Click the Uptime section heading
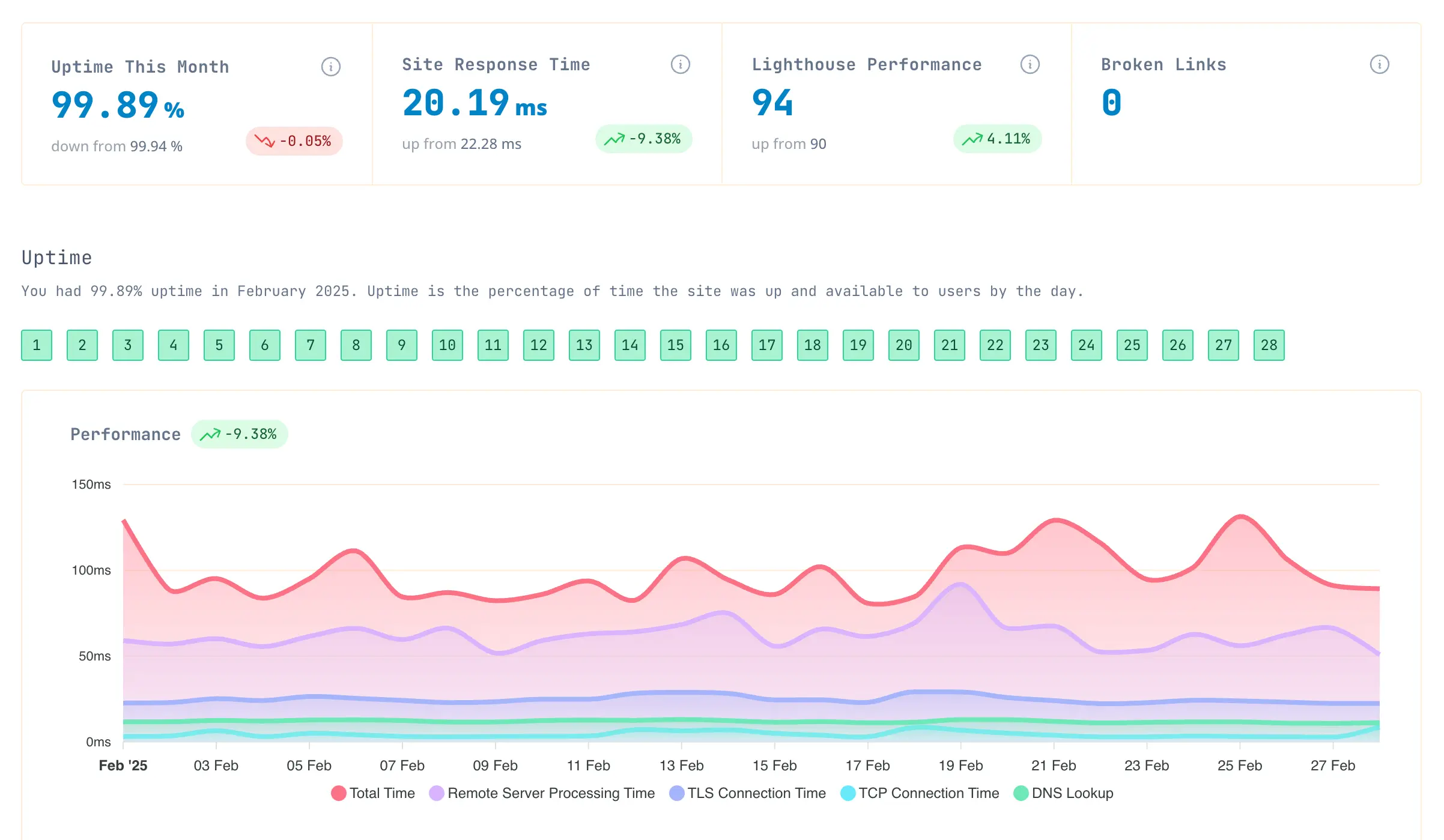 coord(56,258)
